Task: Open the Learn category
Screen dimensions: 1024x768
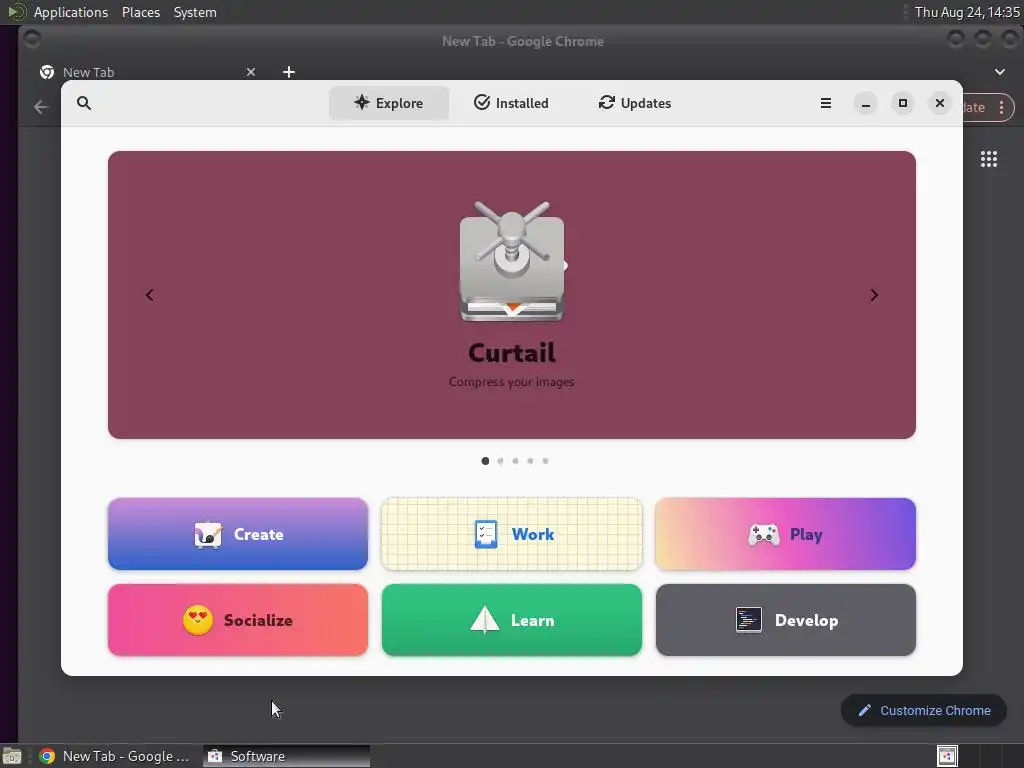Action: (512, 620)
